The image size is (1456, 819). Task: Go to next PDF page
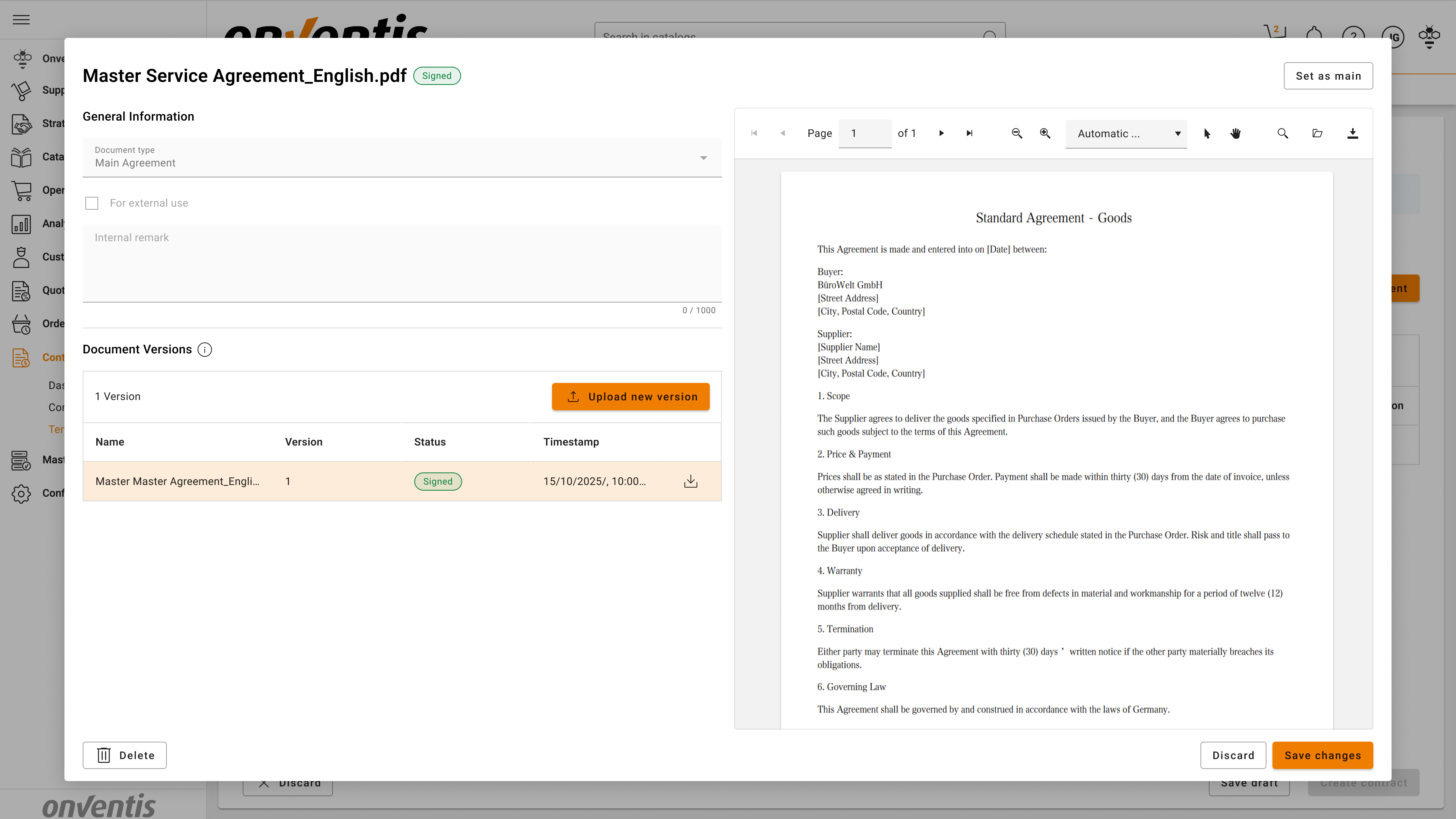941,133
